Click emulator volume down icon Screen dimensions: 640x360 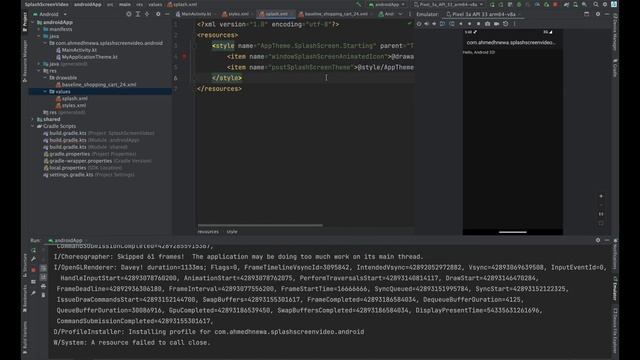(x=434, y=24)
